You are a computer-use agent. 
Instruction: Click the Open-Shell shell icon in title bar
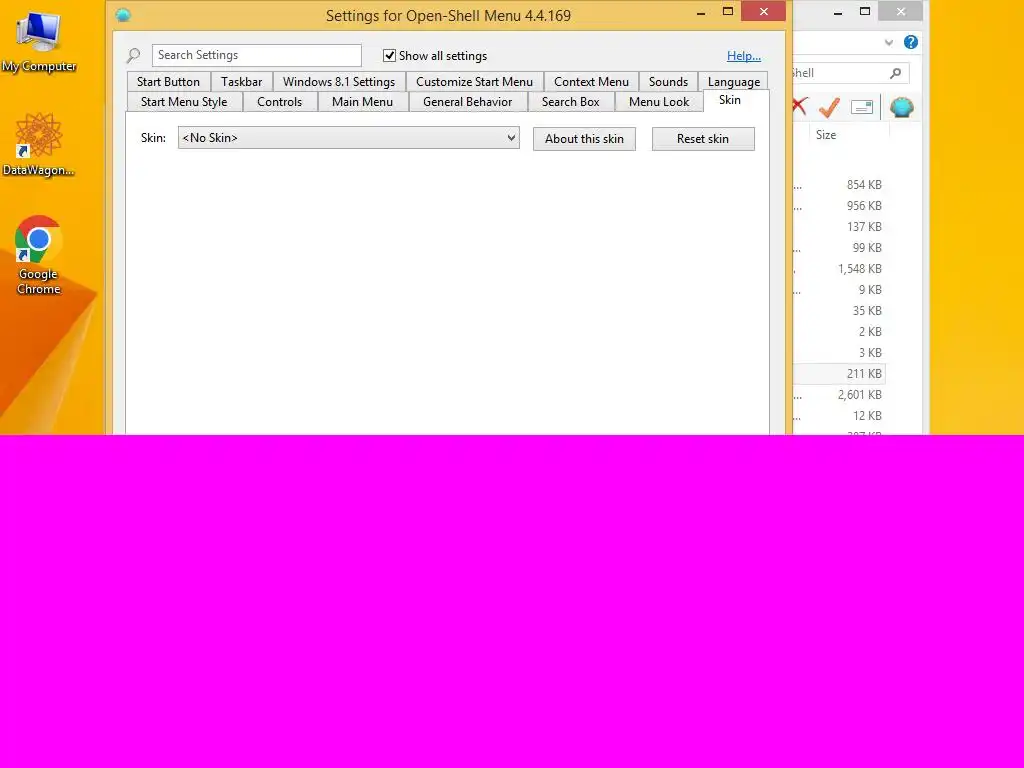123,15
